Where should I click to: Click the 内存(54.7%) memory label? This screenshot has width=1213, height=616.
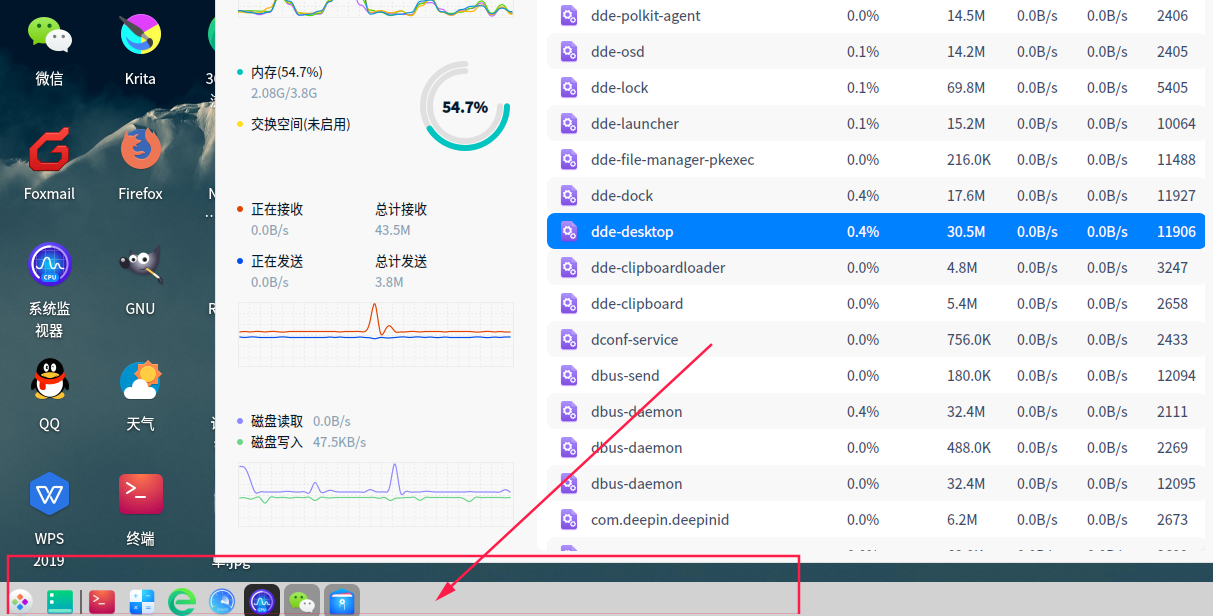click(286, 72)
